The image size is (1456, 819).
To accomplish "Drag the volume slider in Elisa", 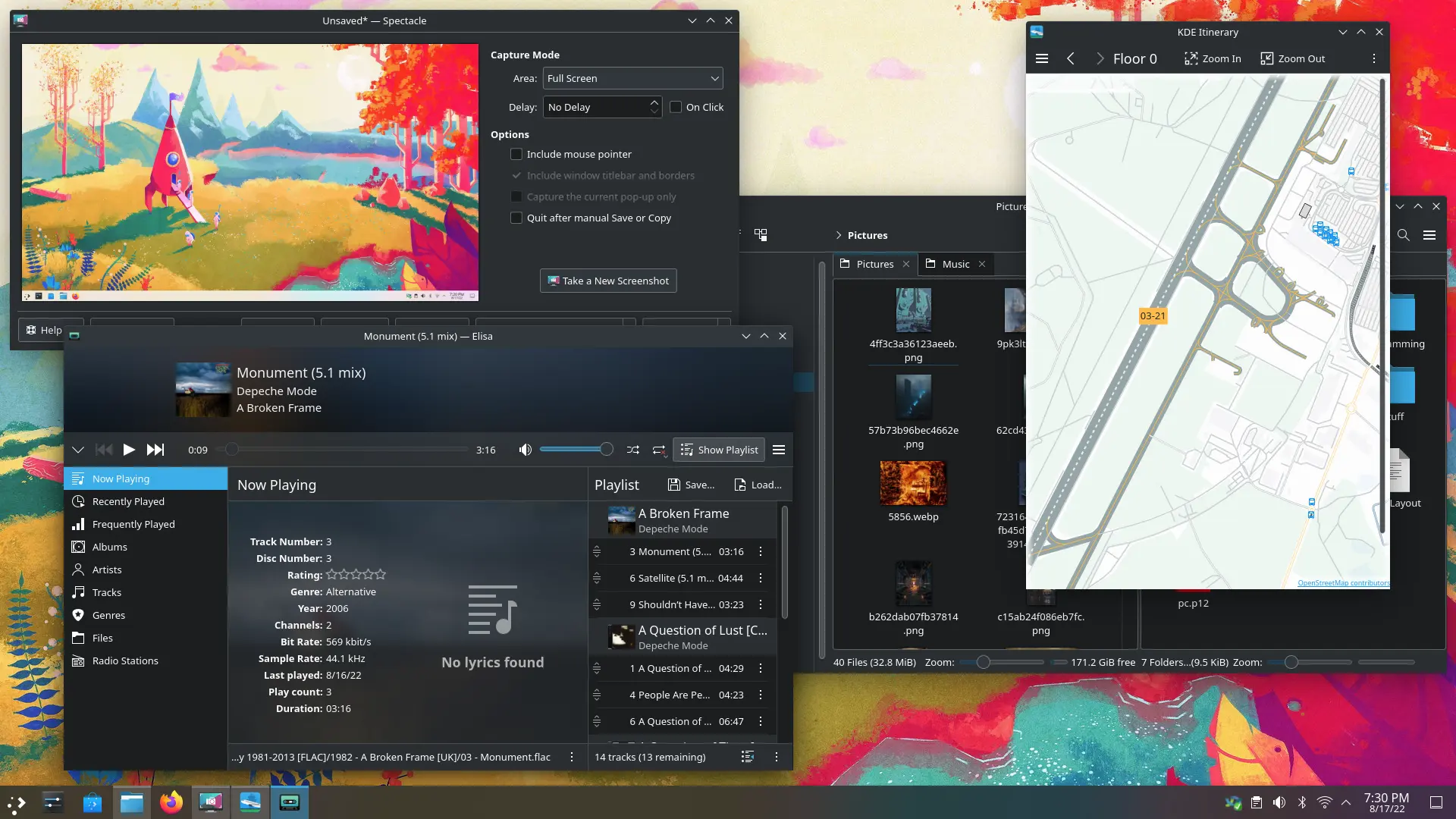I will (x=605, y=450).
